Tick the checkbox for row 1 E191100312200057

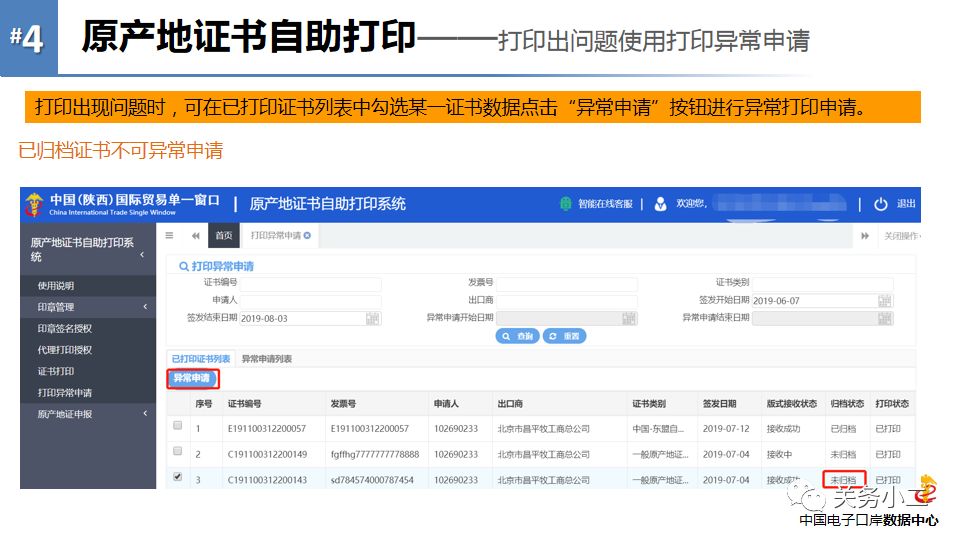click(178, 426)
